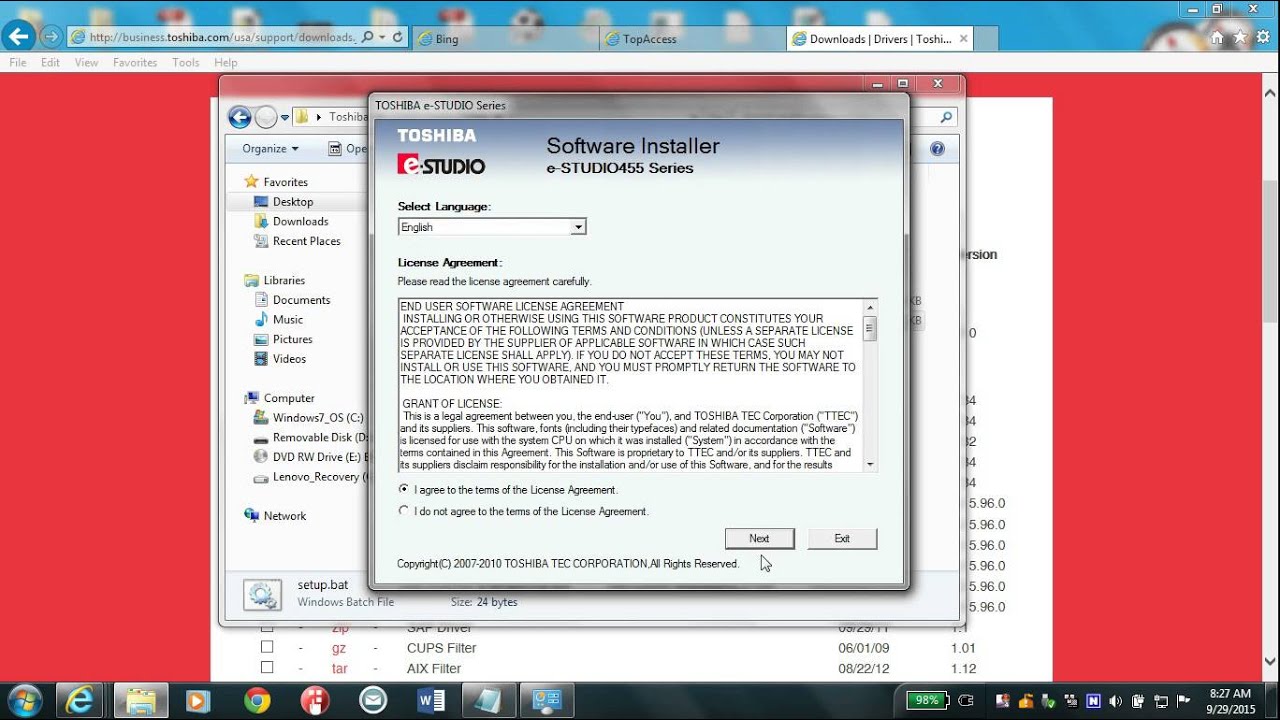This screenshot has height=720, width=1280.
Task: Open Downloads in Explorer sidebar
Action: [x=300, y=221]
